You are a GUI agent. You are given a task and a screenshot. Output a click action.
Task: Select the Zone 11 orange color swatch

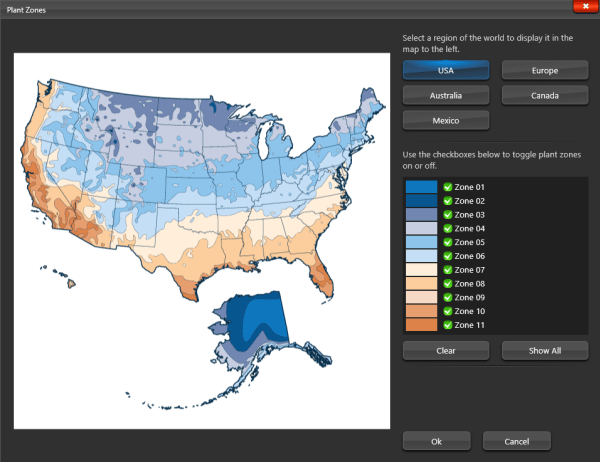pos(422,325)
